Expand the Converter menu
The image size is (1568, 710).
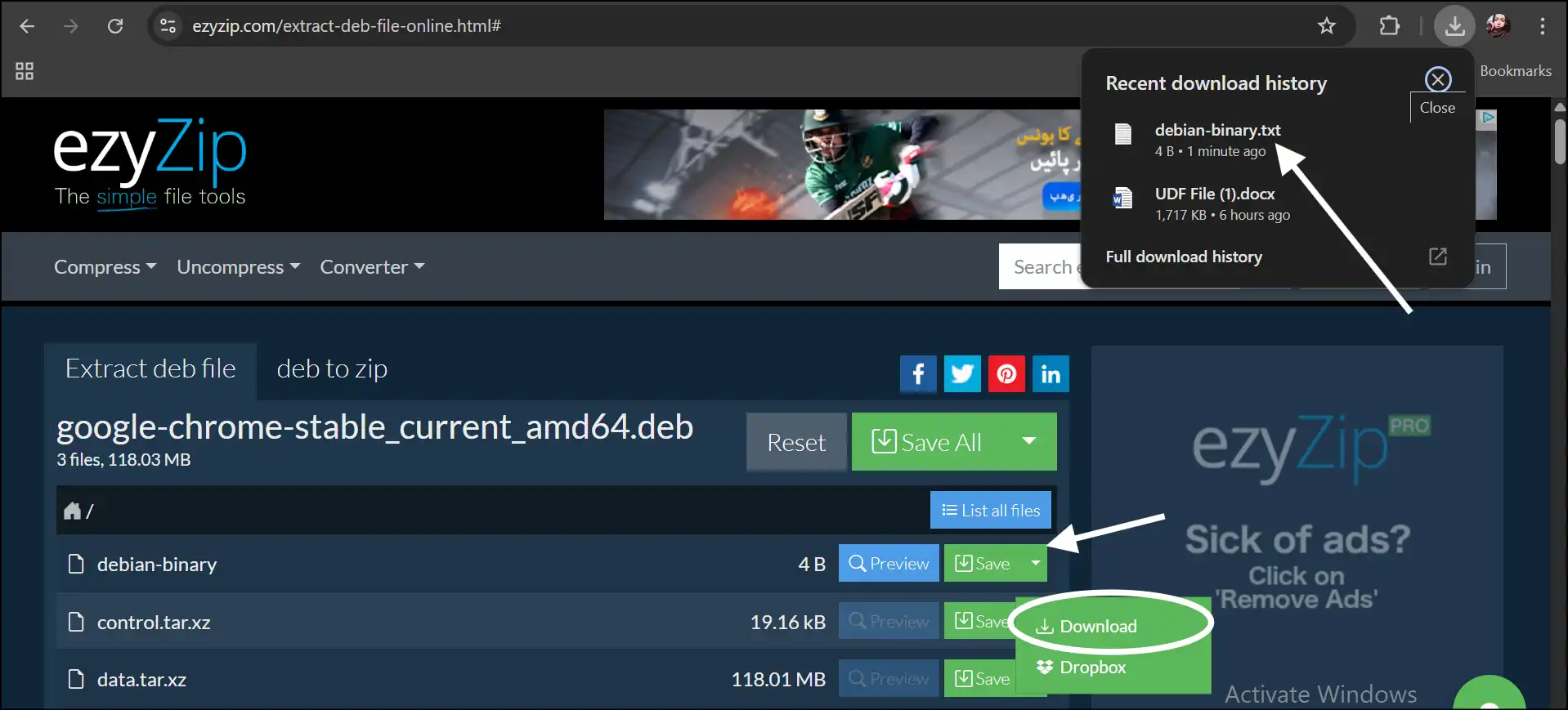tap(372, 267)
